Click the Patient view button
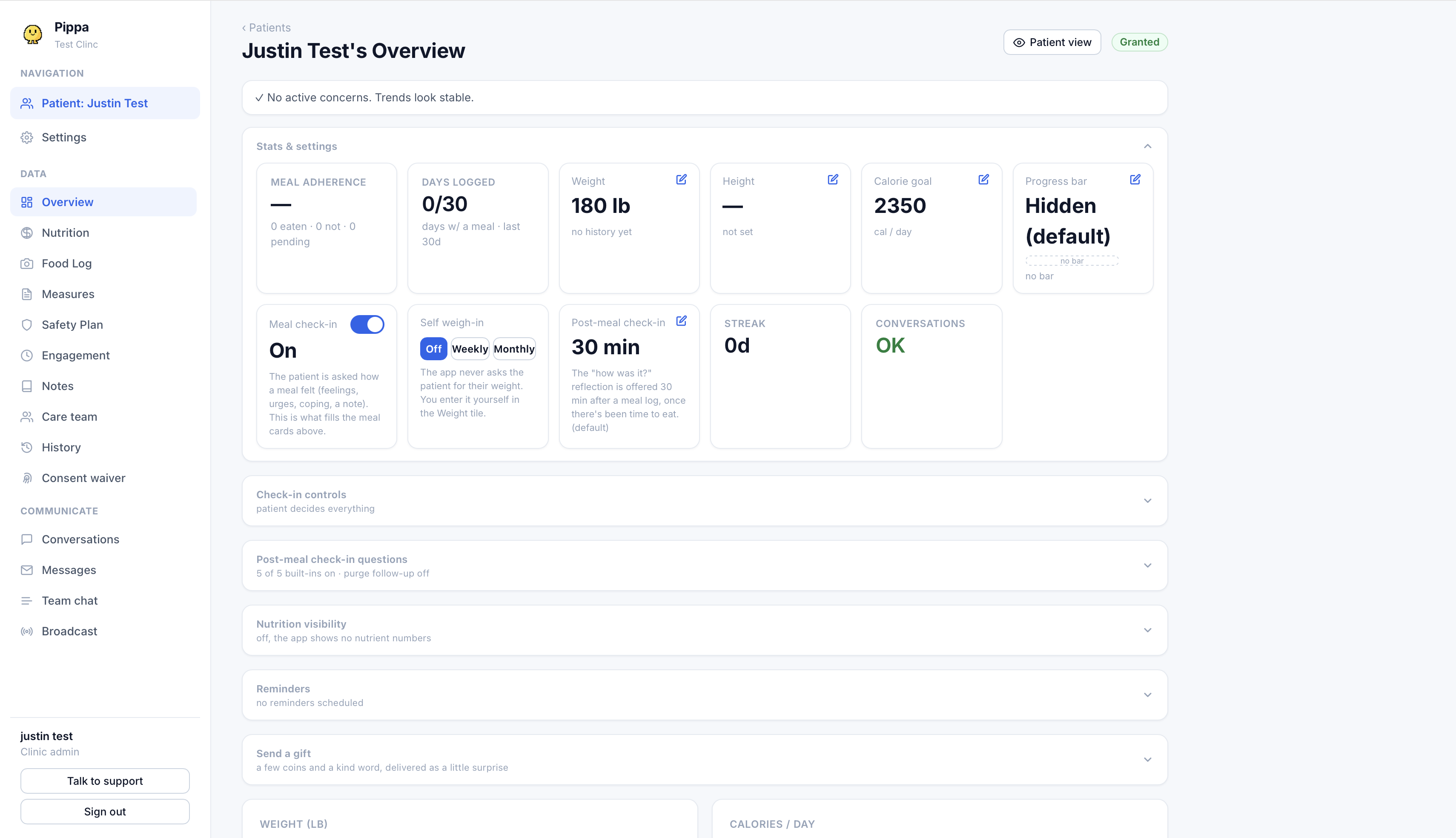The width and height of the screenshot is (1456, 838). (1052, 43)
